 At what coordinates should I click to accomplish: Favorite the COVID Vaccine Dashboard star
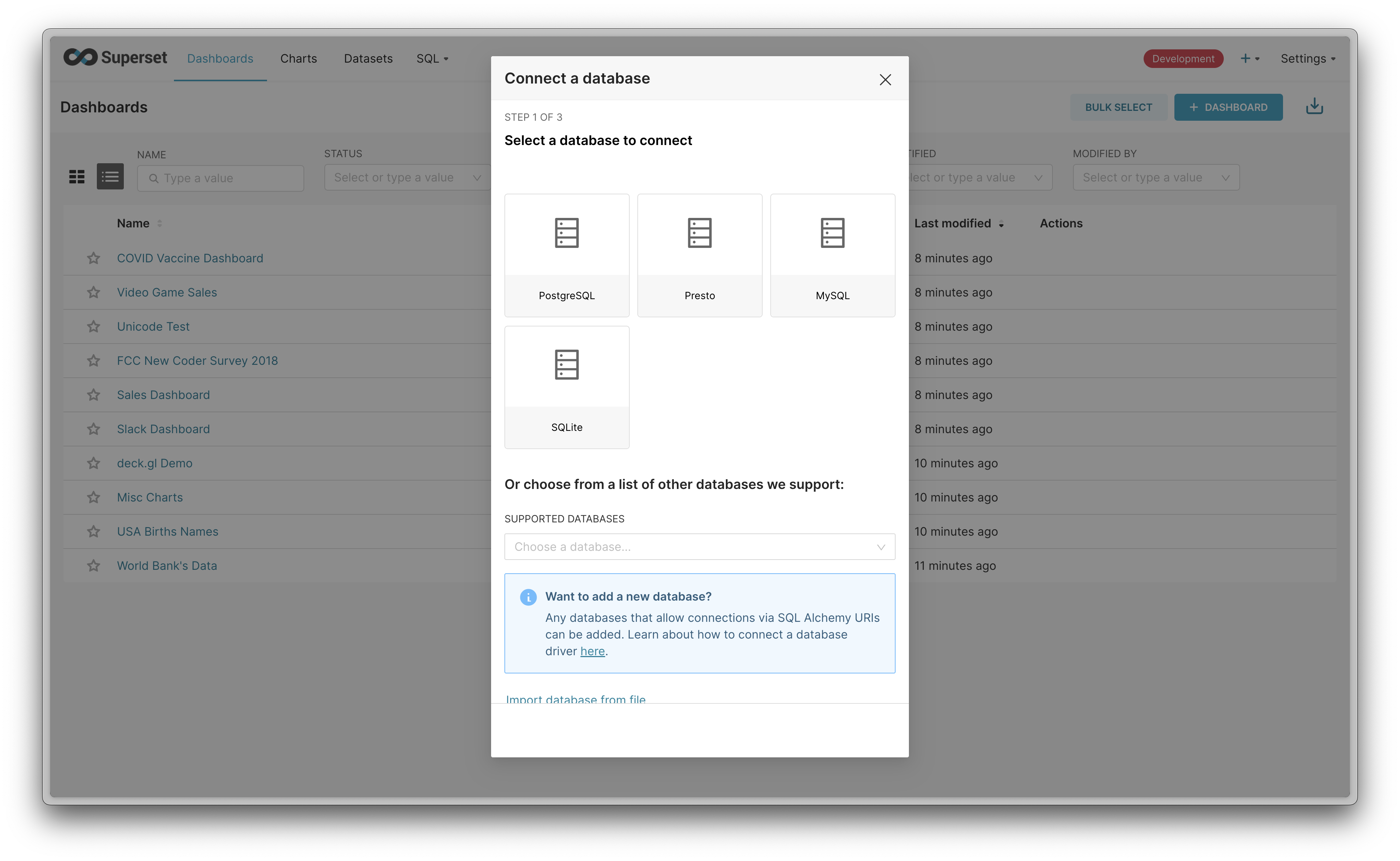point(93,259)
